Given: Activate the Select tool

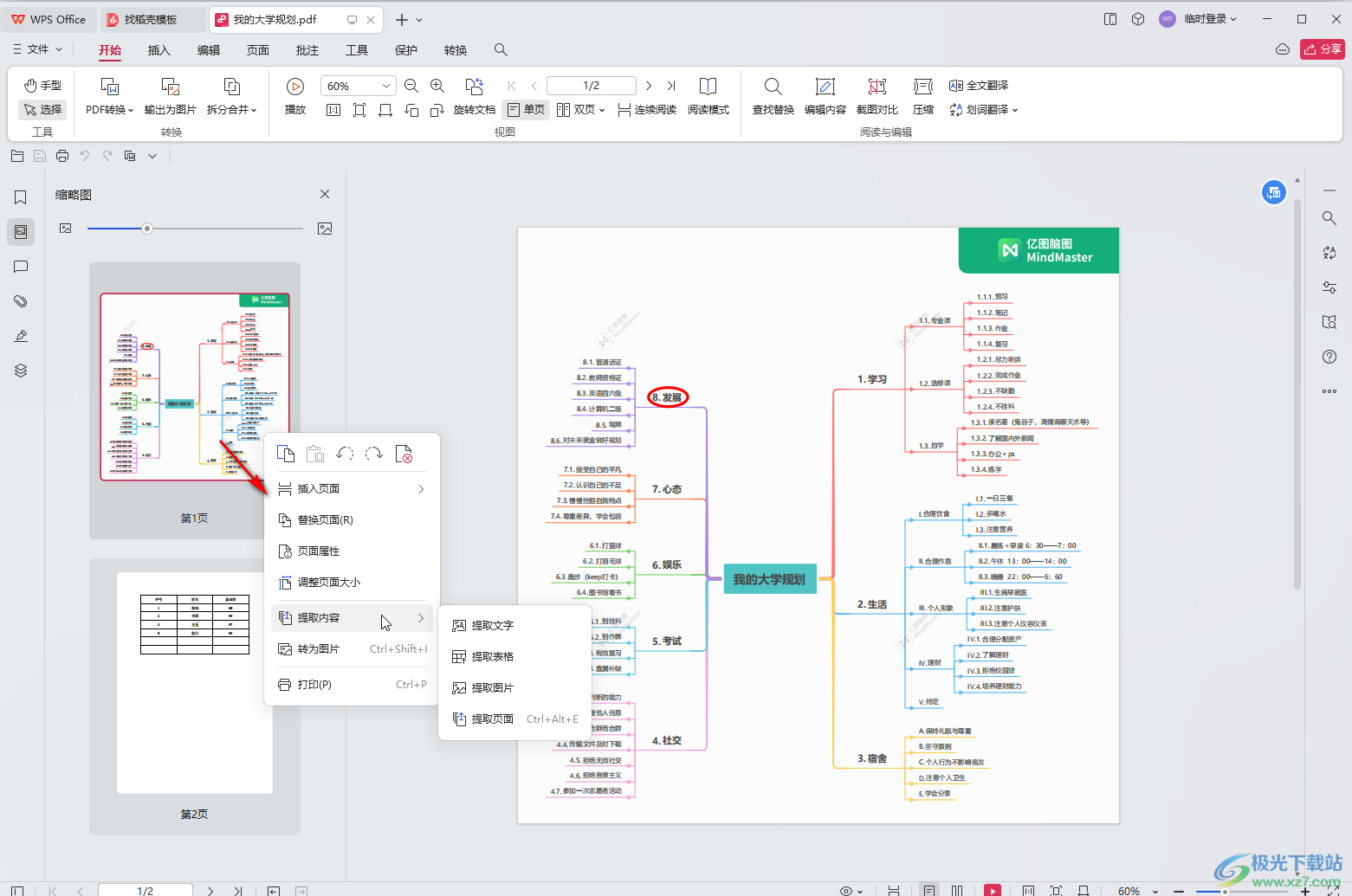Looking at the screenshot, I should click(42, 109).
